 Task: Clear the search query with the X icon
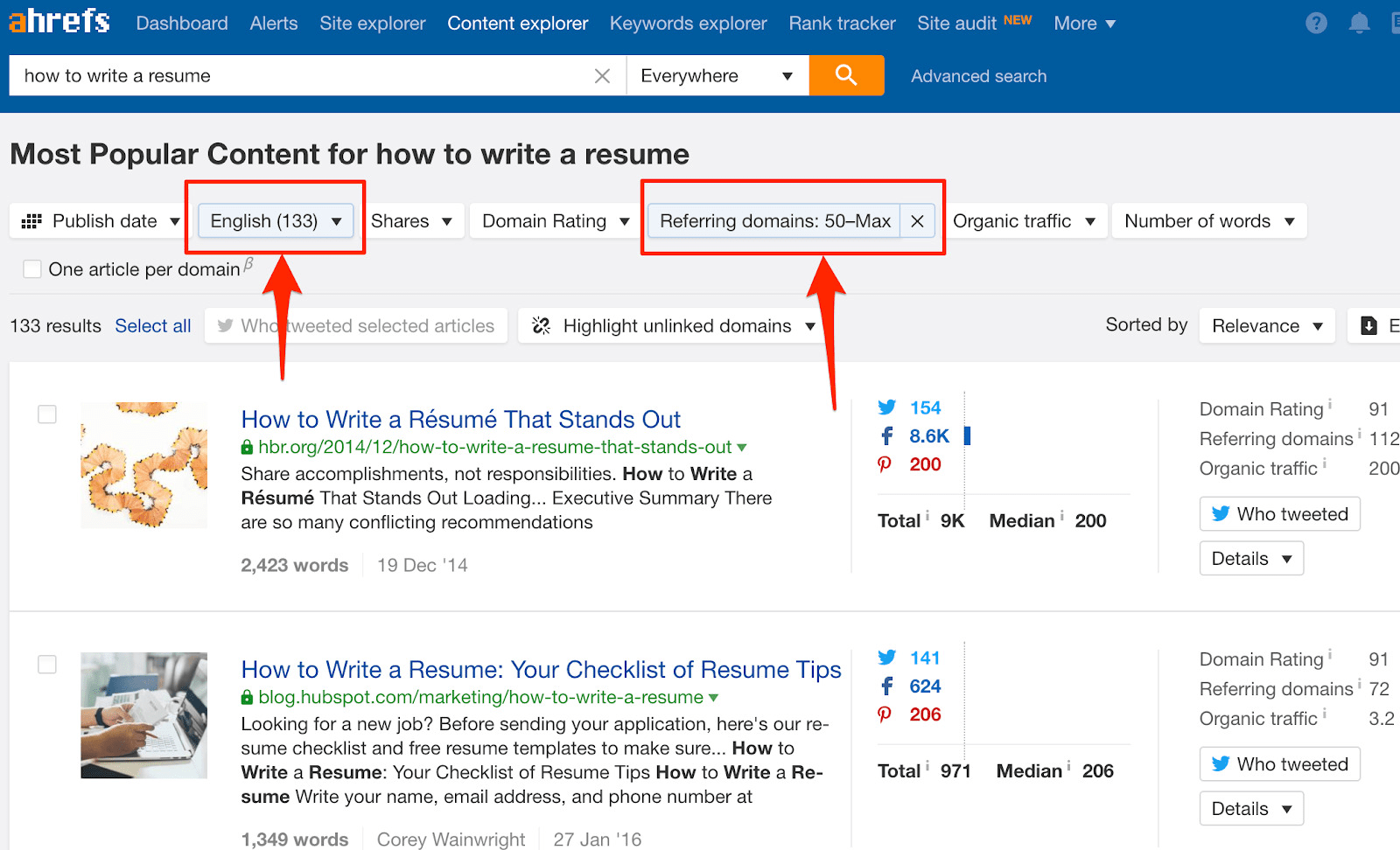602,76
